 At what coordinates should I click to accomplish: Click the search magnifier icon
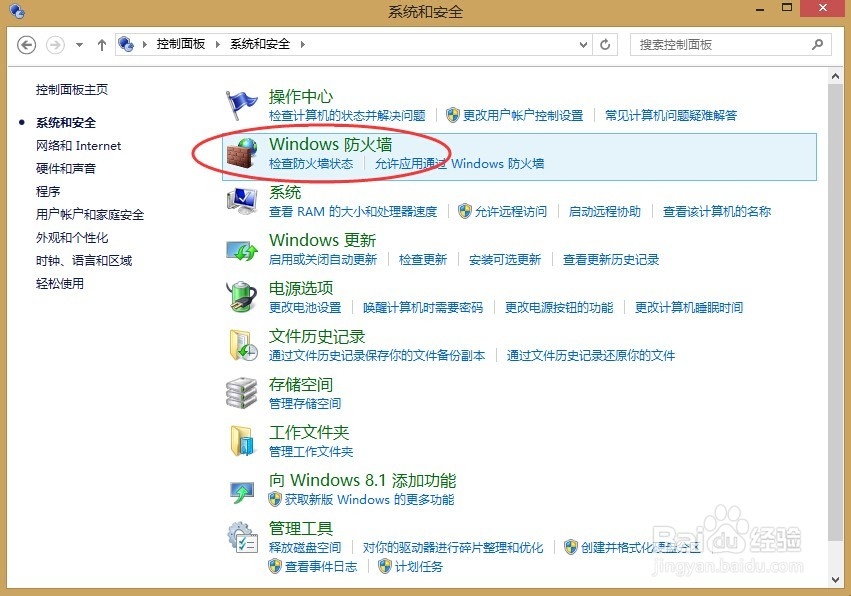pos(817,45)
